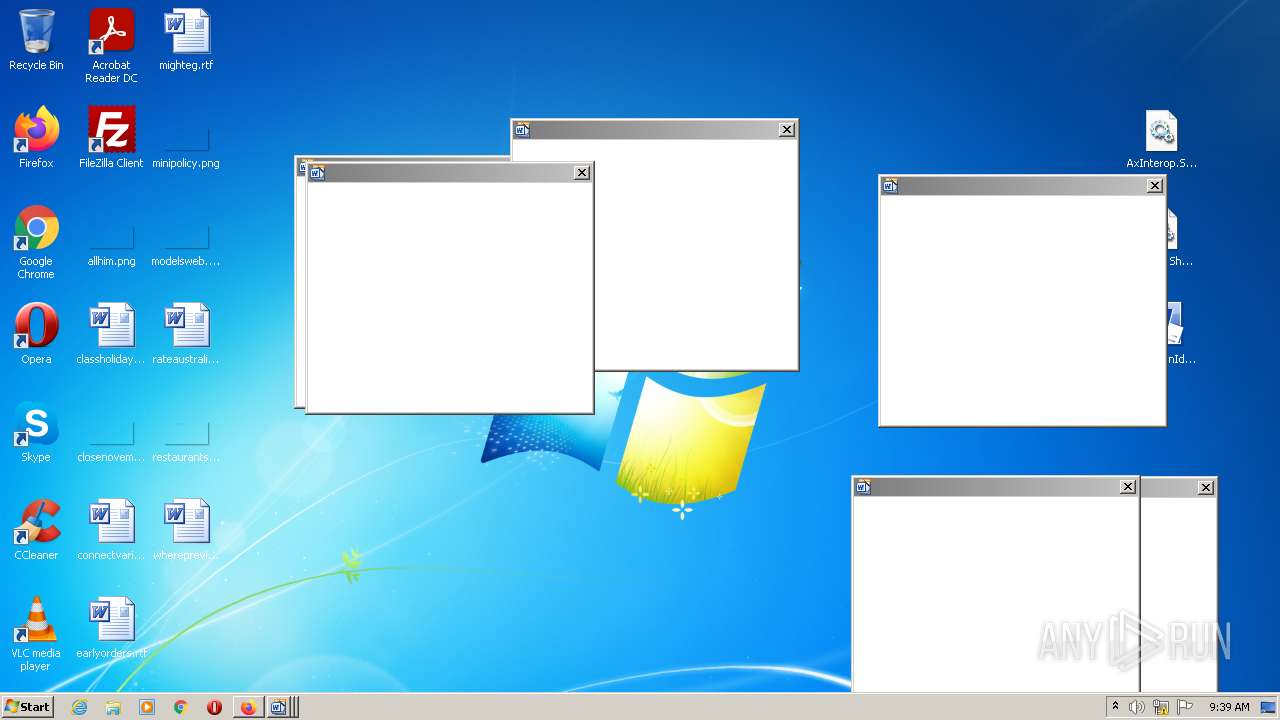
Task: Open the rateaustrali Word document icon
Action: click(x=186, y=334)
